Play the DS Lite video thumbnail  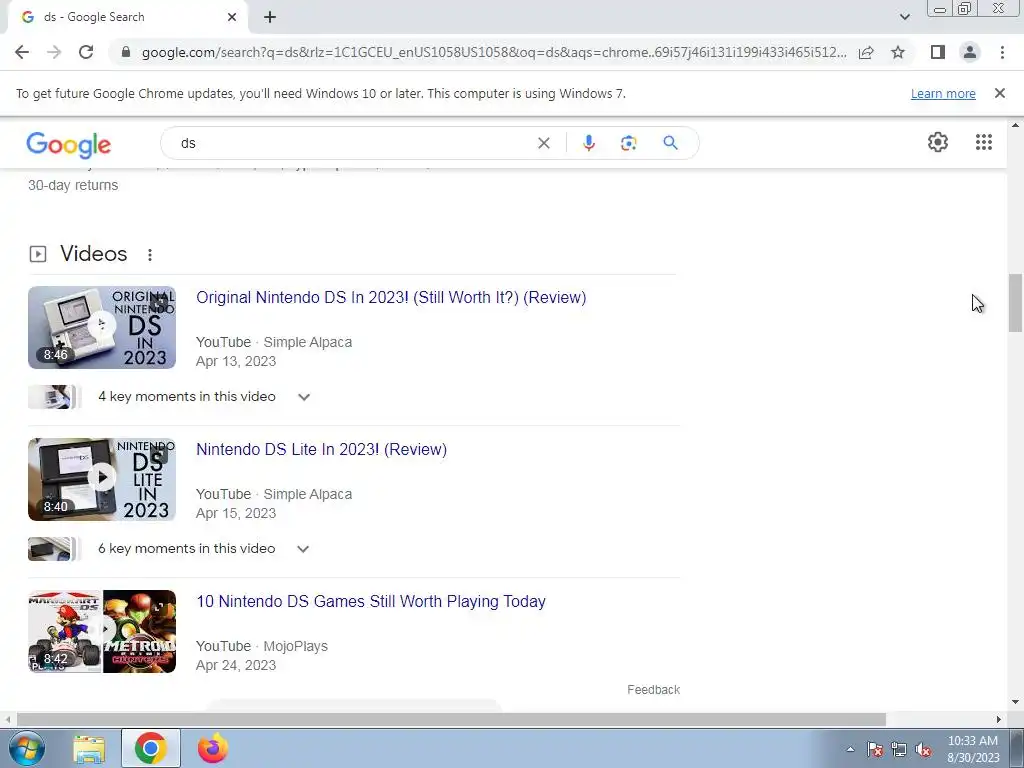102,479
